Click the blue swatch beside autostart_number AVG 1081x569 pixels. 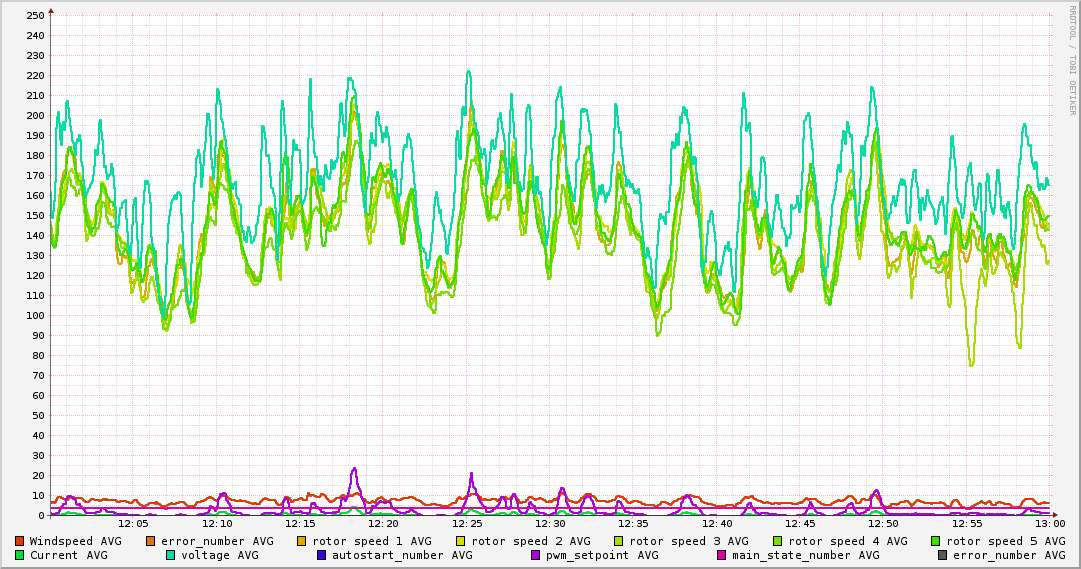pyautogui.click(x=321, y=555)
